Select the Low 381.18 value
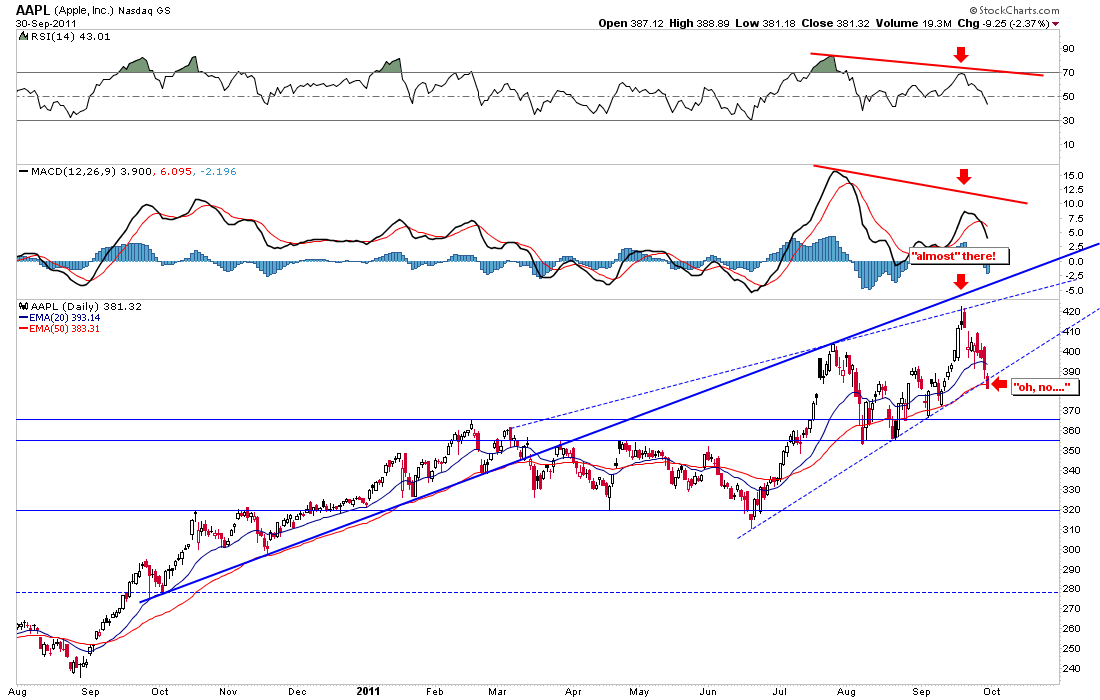This screenshot has height=700, width=1100. (x=765, y=23)
